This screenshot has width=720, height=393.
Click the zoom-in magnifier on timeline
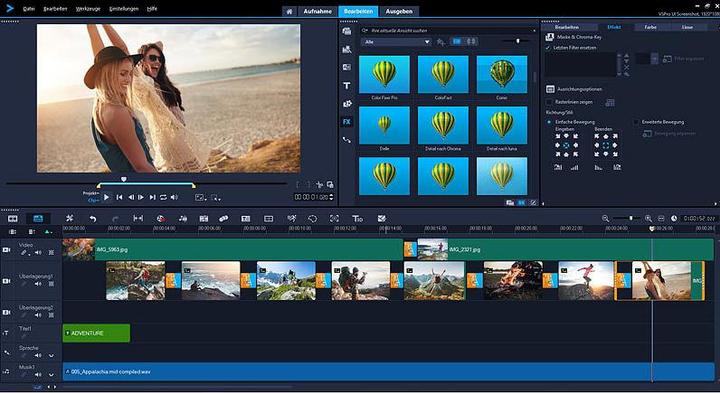point(648,219)
